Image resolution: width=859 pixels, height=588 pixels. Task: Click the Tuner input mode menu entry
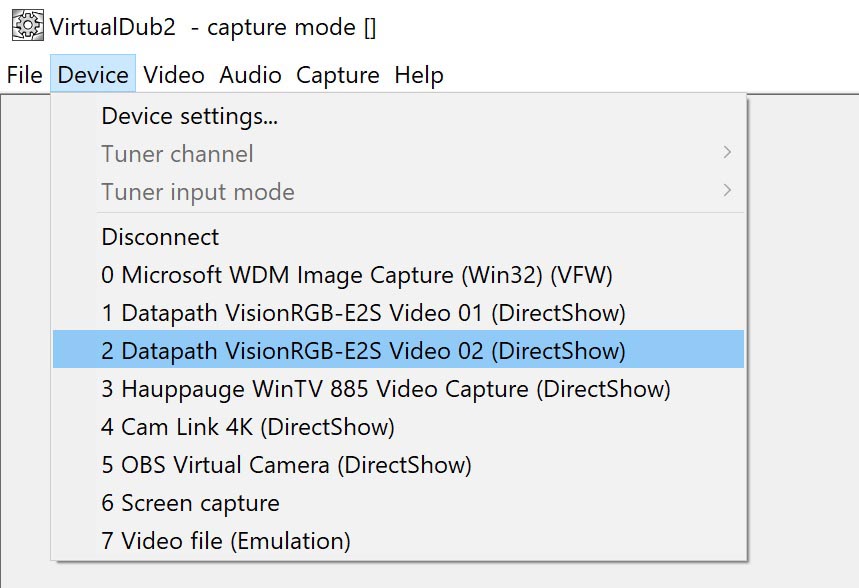398,192
